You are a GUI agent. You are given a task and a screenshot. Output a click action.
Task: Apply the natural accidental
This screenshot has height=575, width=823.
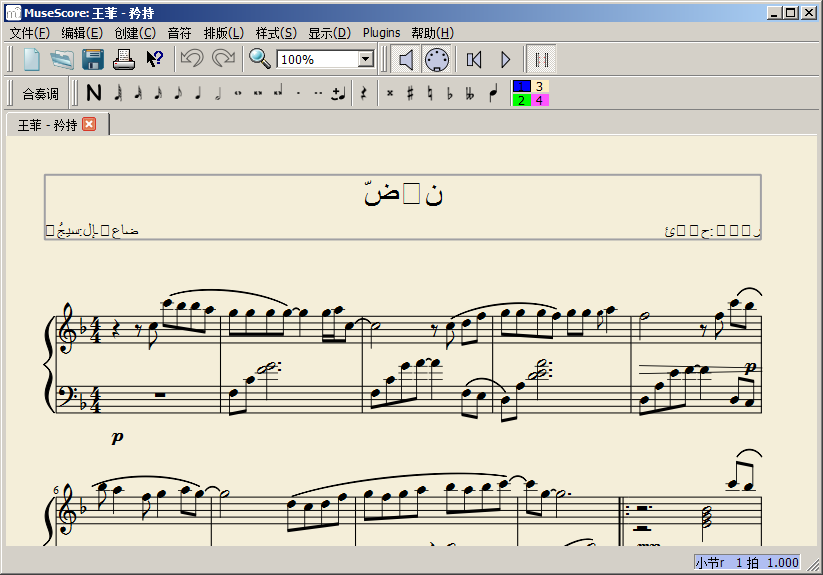(430, 93)
